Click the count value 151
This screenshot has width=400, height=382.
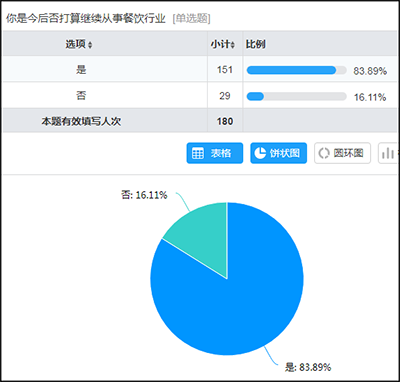coord(225,70)
